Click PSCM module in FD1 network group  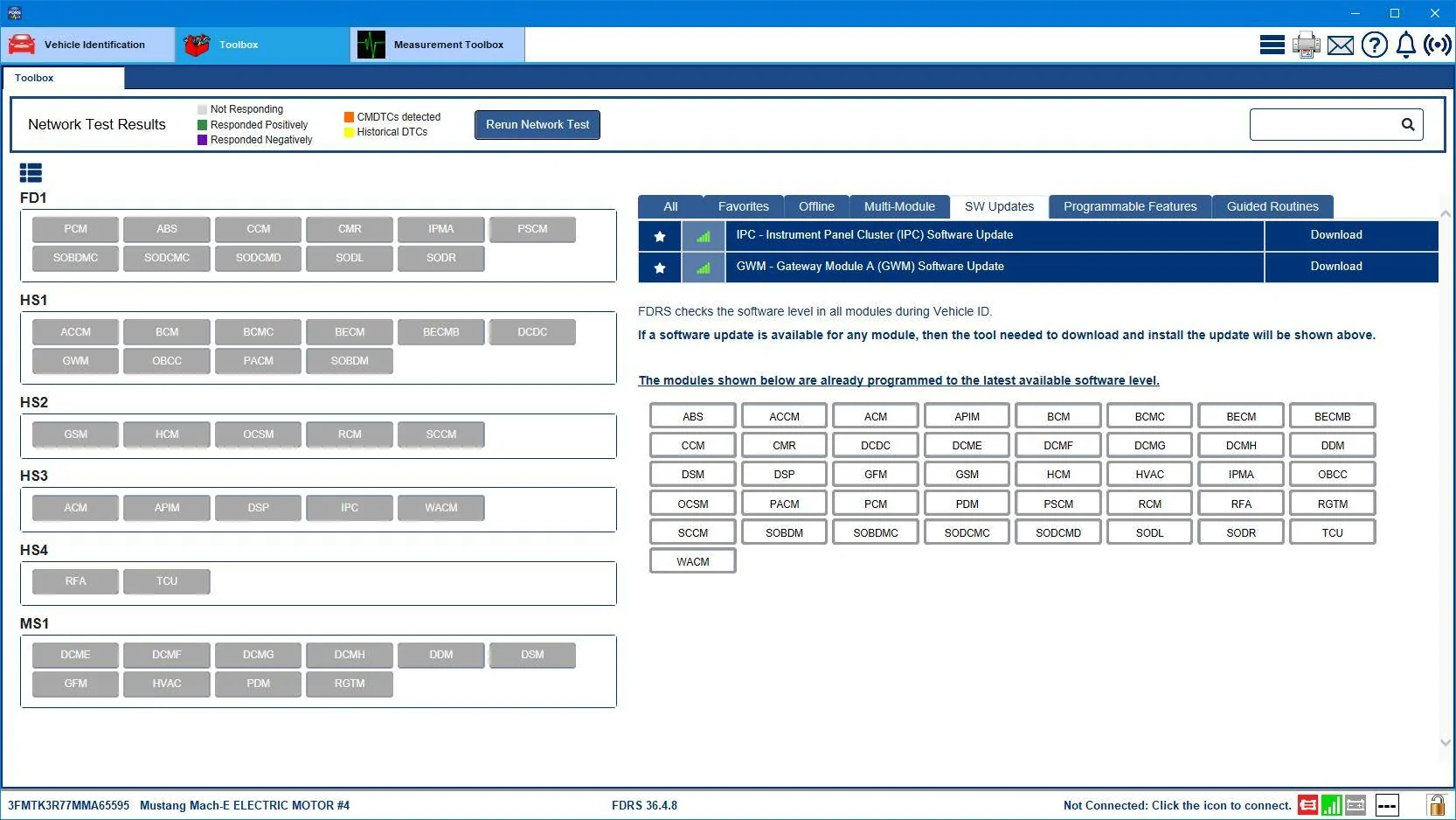click(x=532, y=229)
